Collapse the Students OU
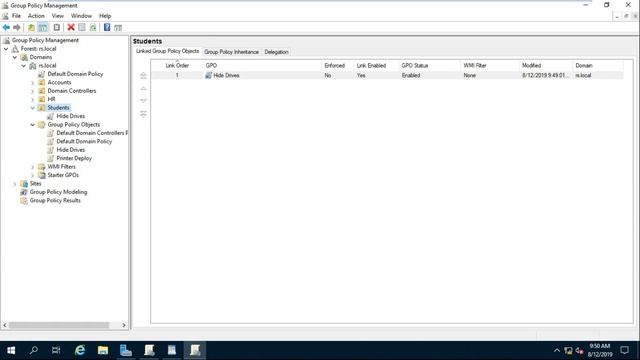The height and width of the screenshot is (360, 640). (33, 108)
